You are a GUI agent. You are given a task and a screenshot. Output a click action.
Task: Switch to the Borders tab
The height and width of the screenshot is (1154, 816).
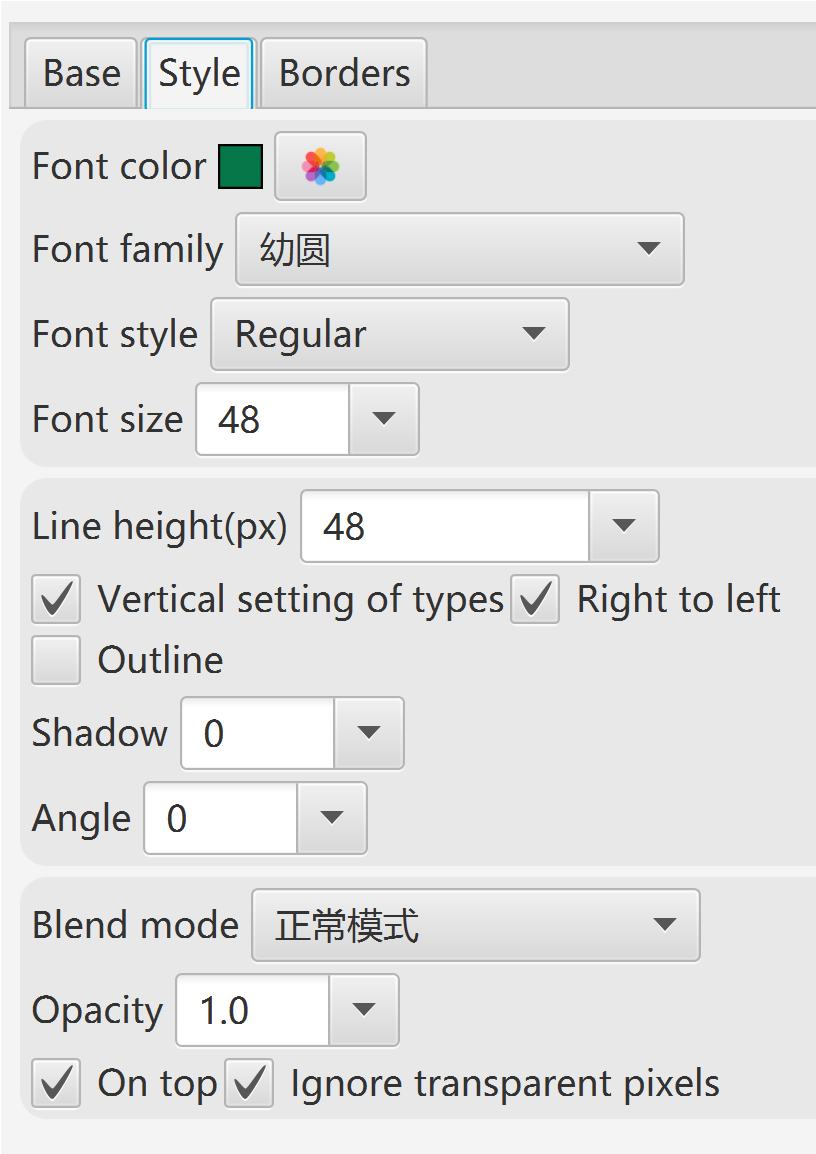pyautogui.click(x=344, y=74)
